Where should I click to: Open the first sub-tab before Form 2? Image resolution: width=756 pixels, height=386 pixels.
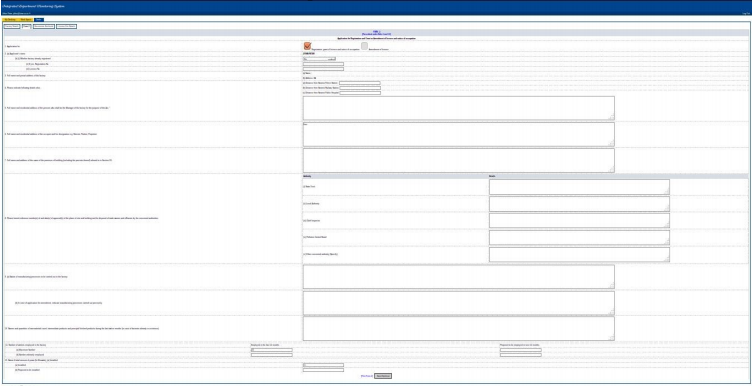pos(12,27)
